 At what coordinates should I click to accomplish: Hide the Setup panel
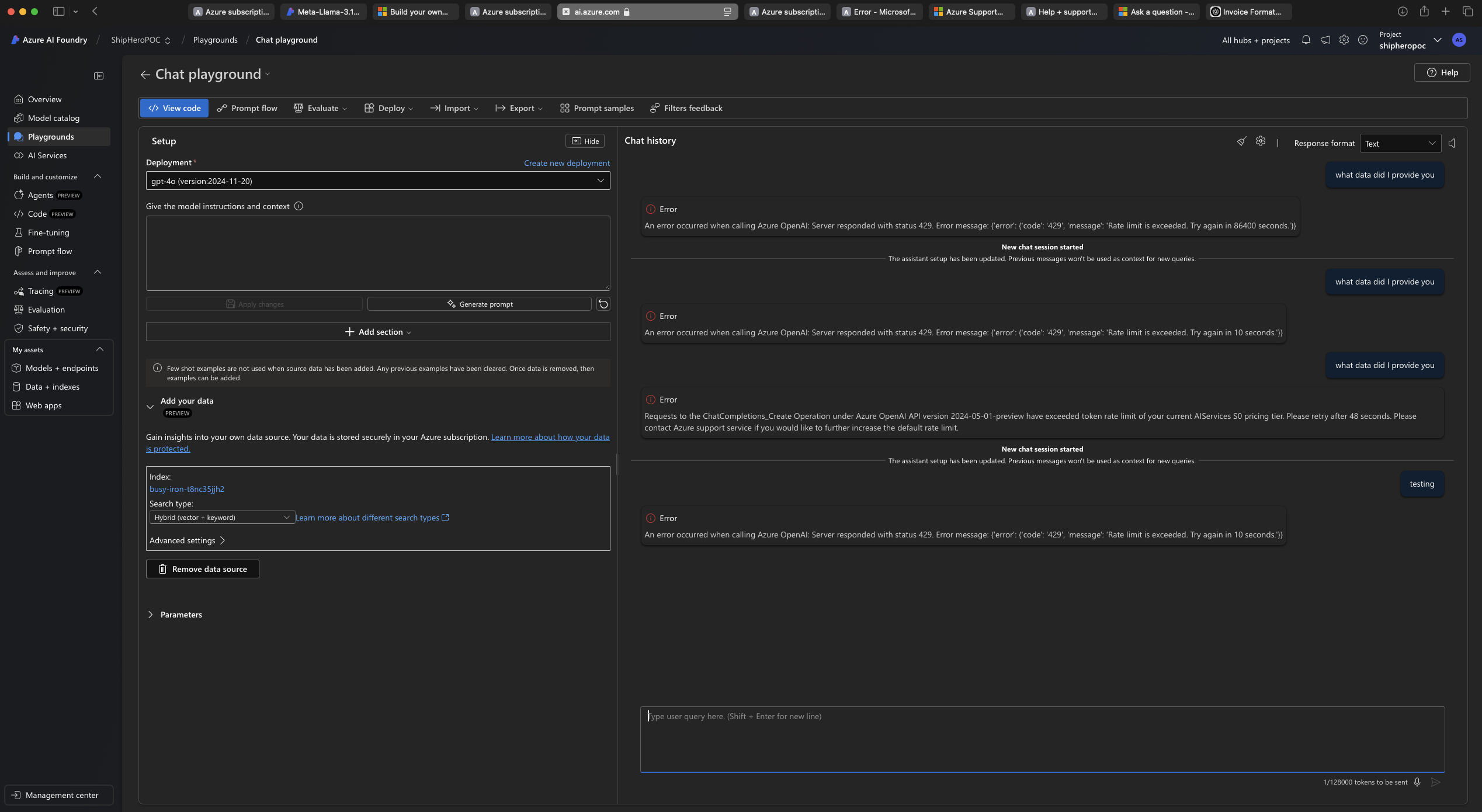585,141
